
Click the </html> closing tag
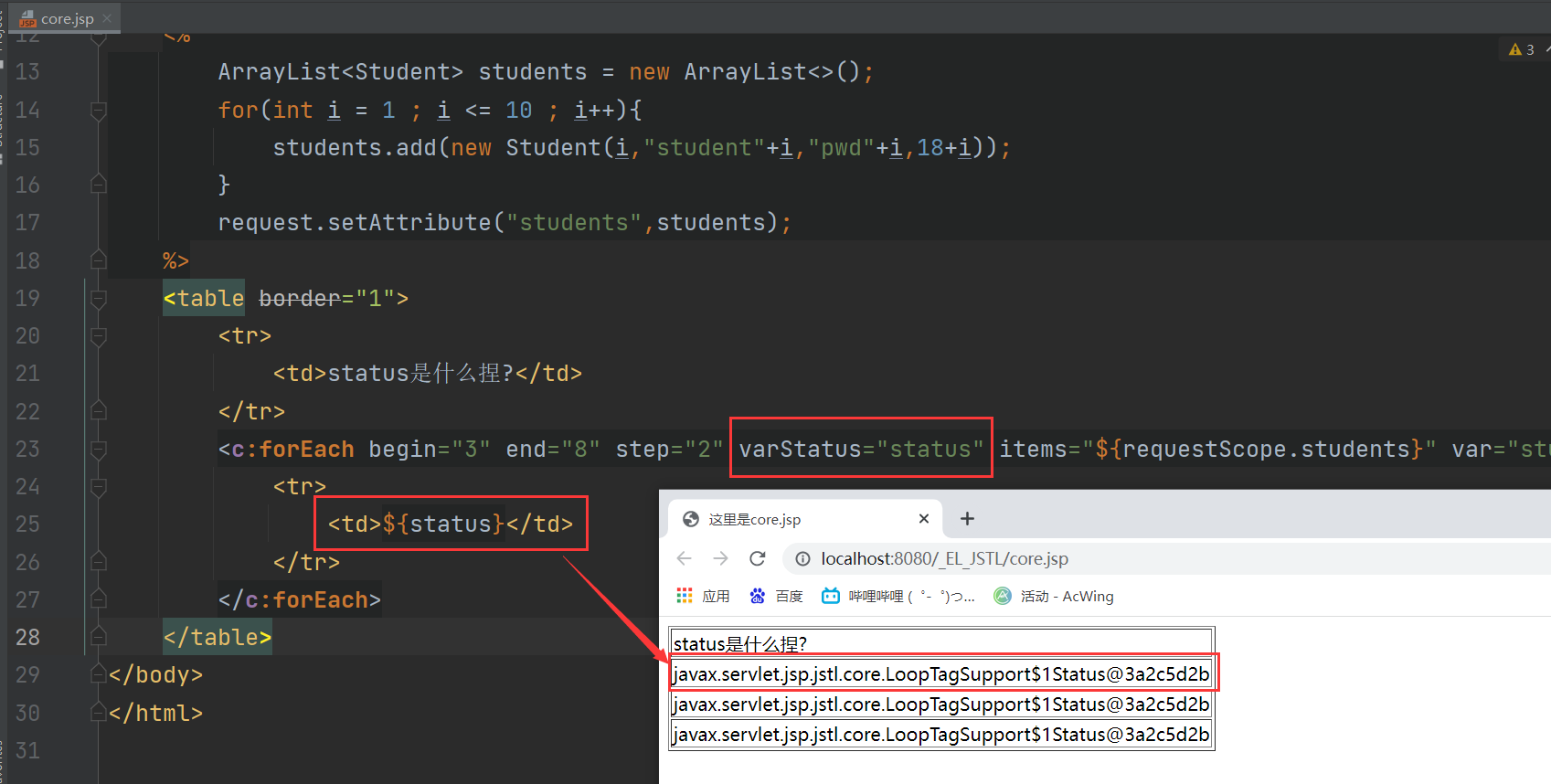click(155, 713)
